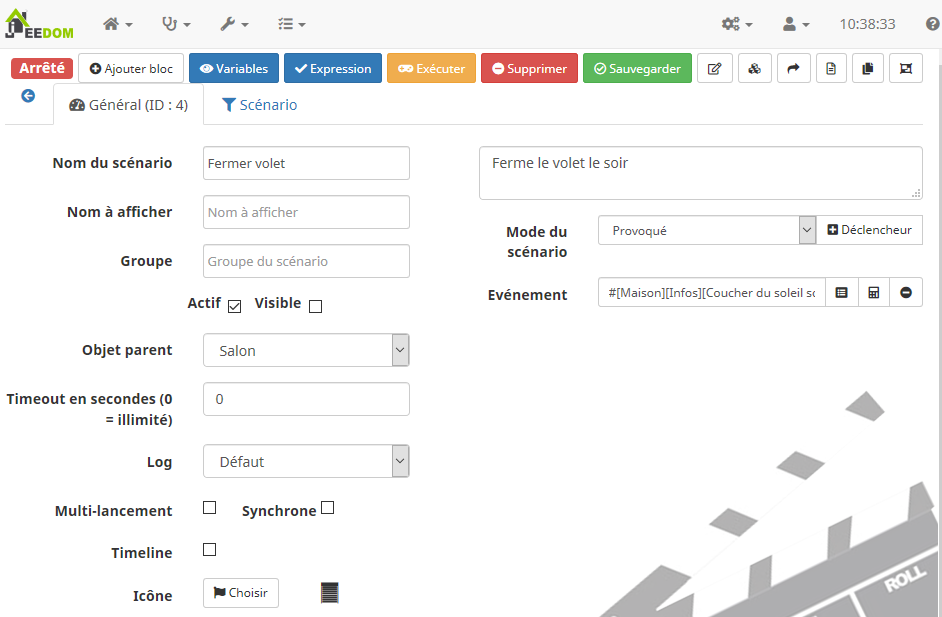Switch to the Scénario tab
Image resolution: width=942 pixels, height=617 pixels.
pyautogui.click(x=260, y=105)
